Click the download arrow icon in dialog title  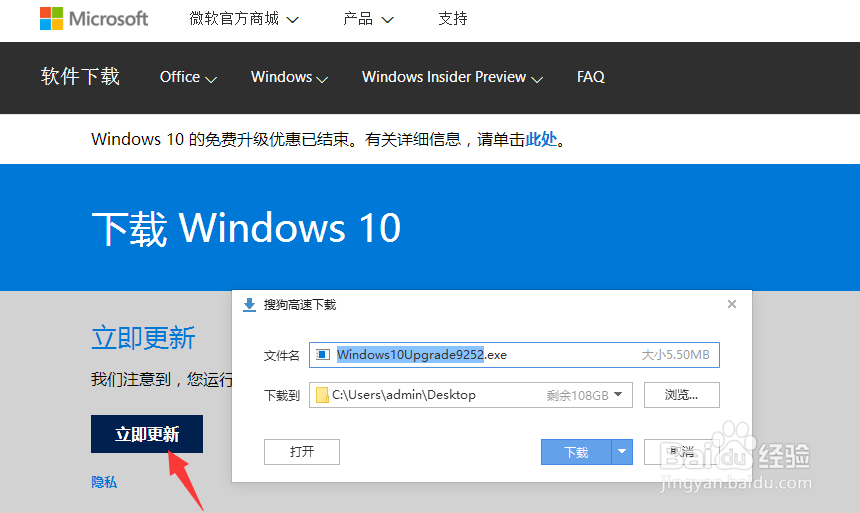pos(250,305)
